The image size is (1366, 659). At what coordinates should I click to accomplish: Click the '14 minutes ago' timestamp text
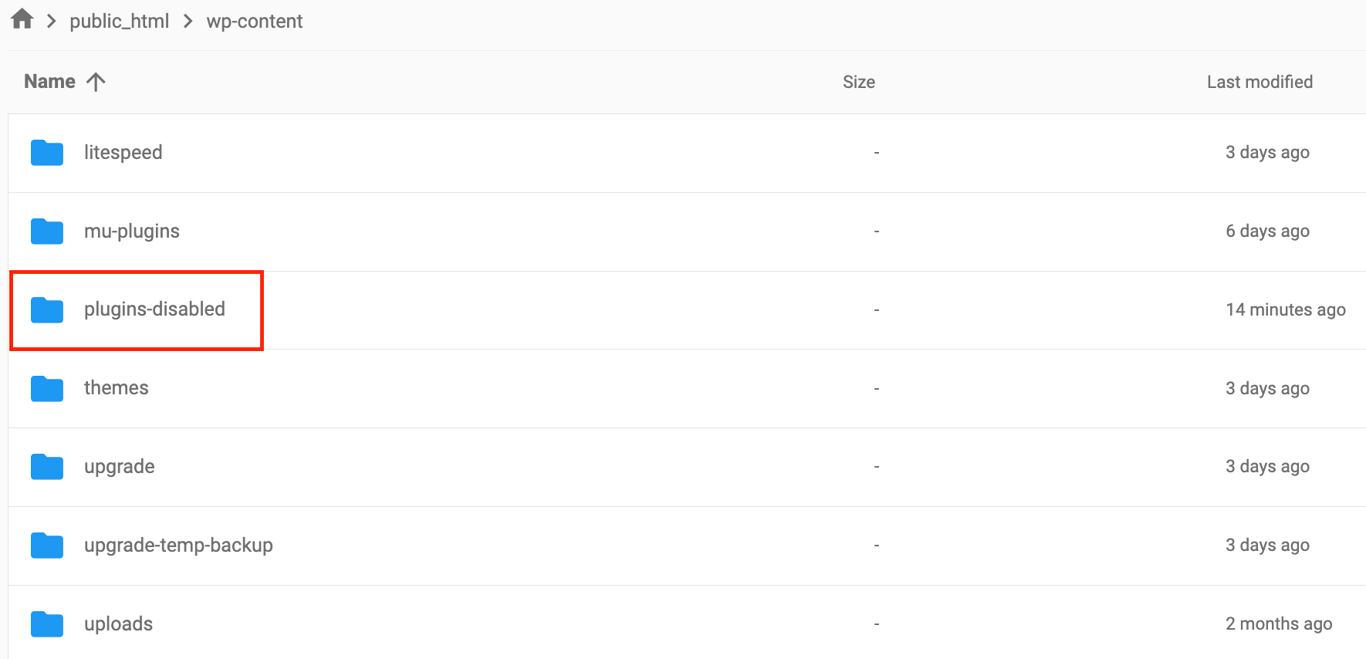click(1285, 310)
